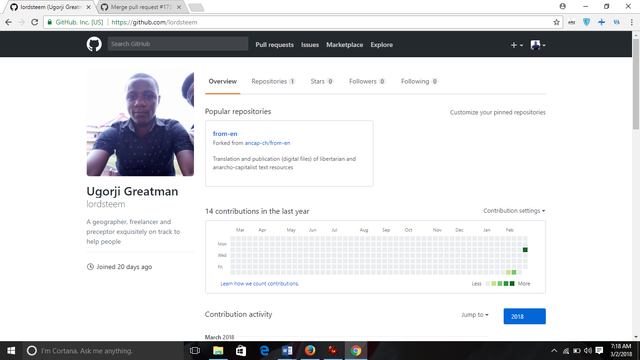Open the Action Center notification icon
Viewport: 640px width, 360px height.
599,351
